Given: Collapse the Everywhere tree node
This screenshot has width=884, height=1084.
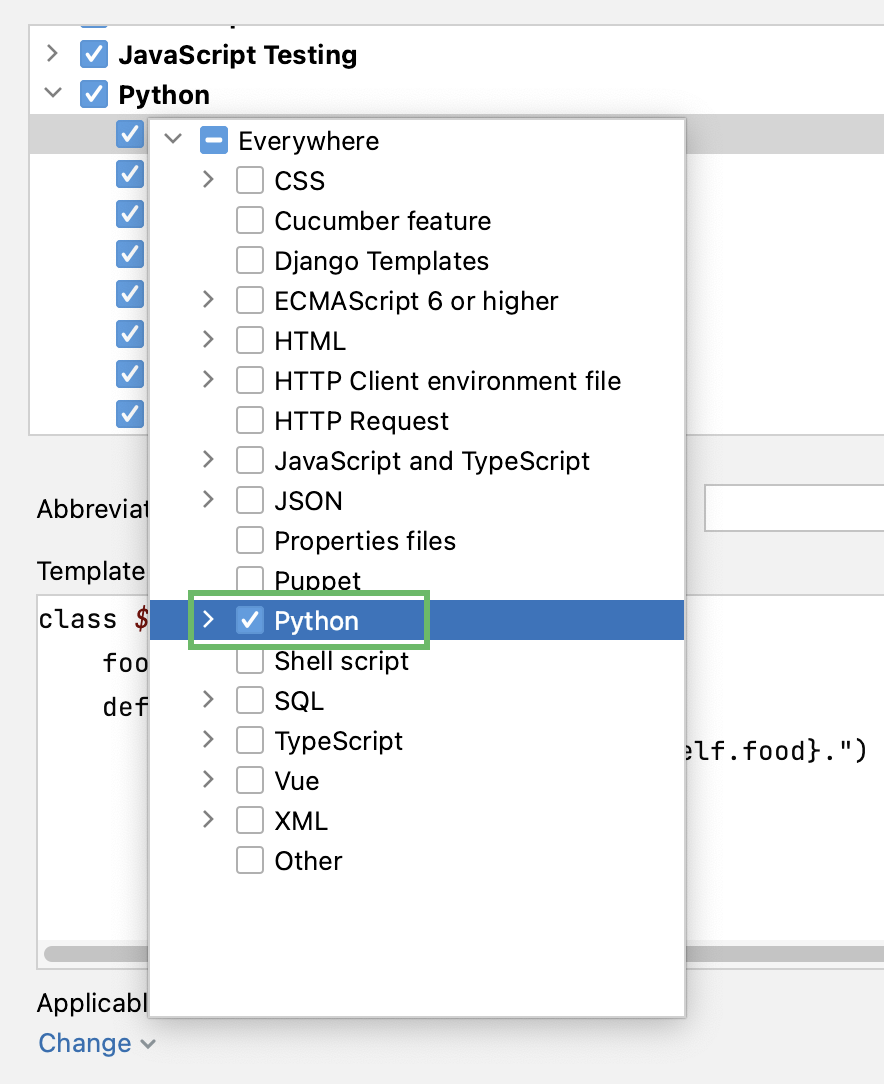Looking at the screenshot, I should tap(172, 141).
